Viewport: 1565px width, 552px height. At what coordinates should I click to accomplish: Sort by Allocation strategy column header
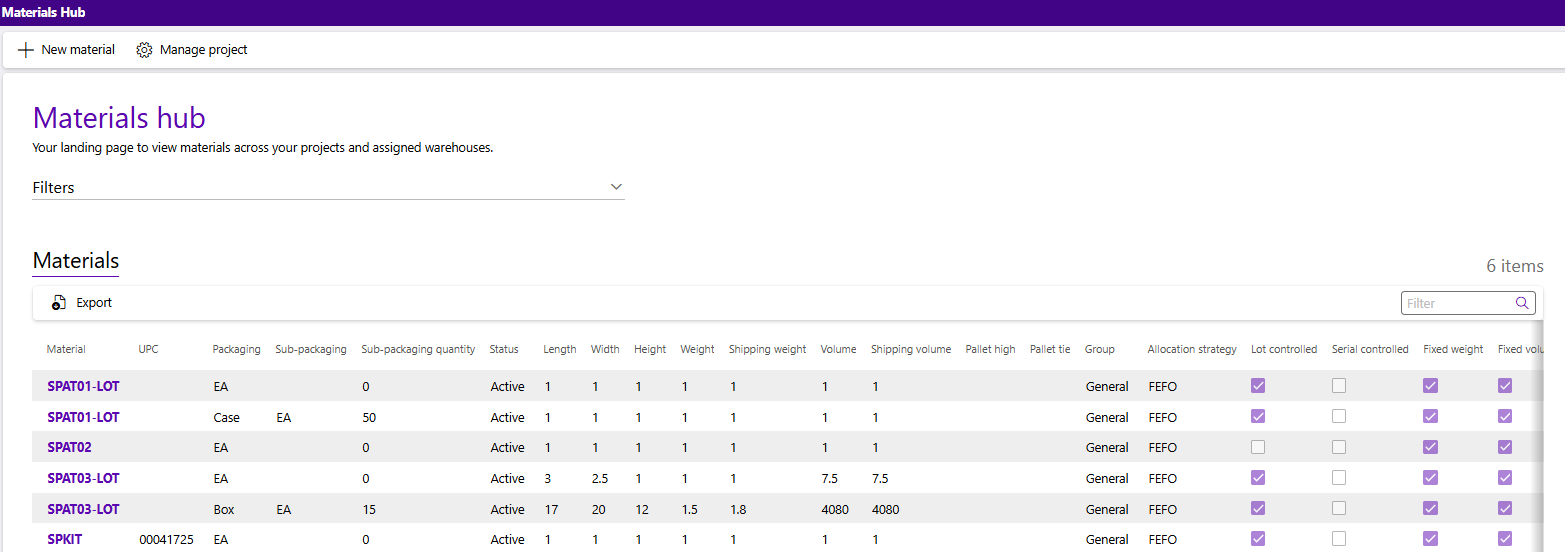1192,350
